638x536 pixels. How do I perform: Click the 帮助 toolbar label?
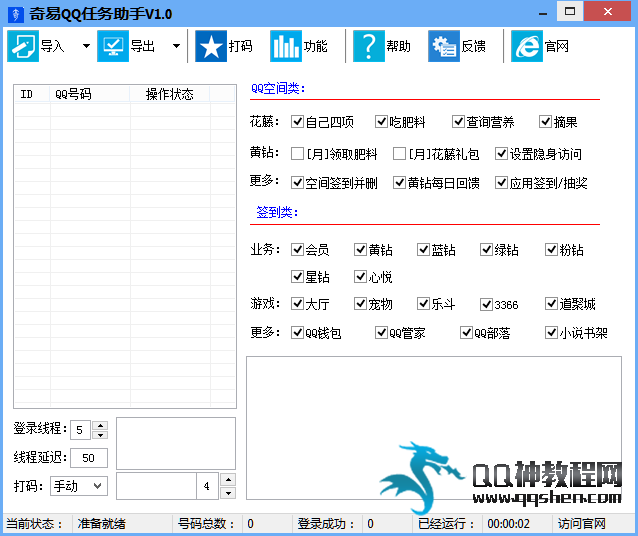pyautogui.click(x=398, y=46)
